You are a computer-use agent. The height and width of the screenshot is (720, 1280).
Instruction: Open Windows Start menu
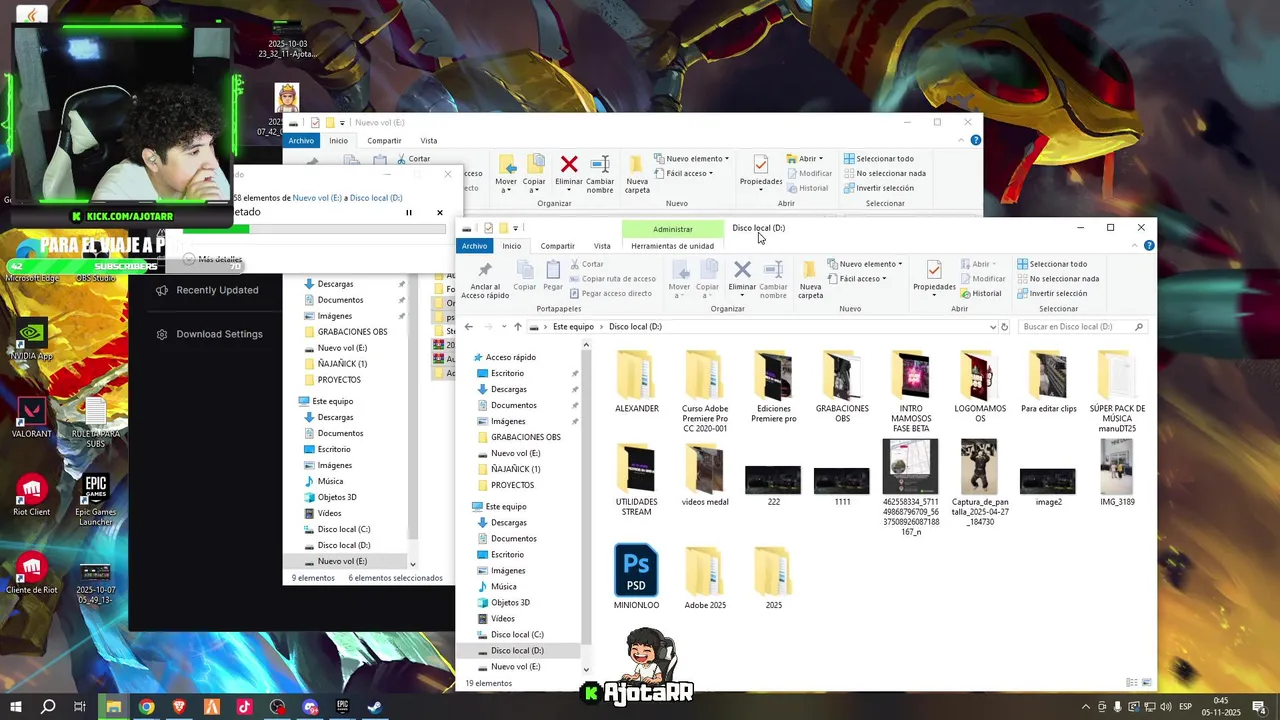coord(16,707)
